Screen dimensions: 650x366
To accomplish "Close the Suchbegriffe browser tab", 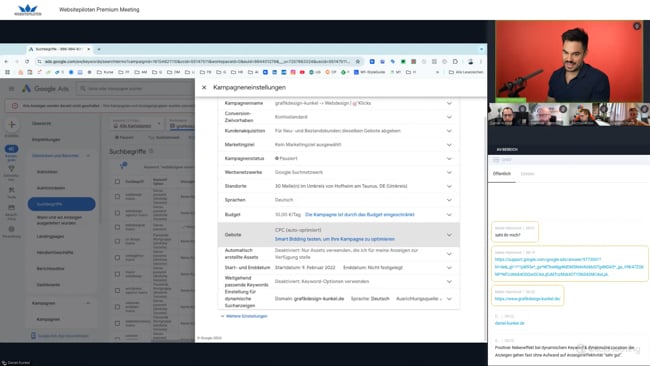I will tap(88, 49).
